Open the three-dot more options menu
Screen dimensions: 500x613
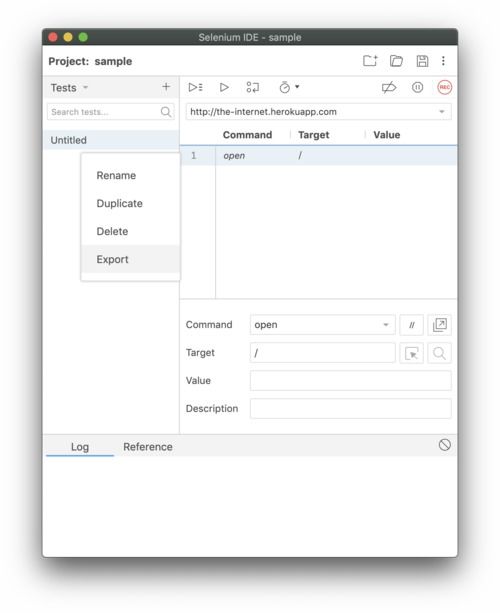click(x=443, y=61)
